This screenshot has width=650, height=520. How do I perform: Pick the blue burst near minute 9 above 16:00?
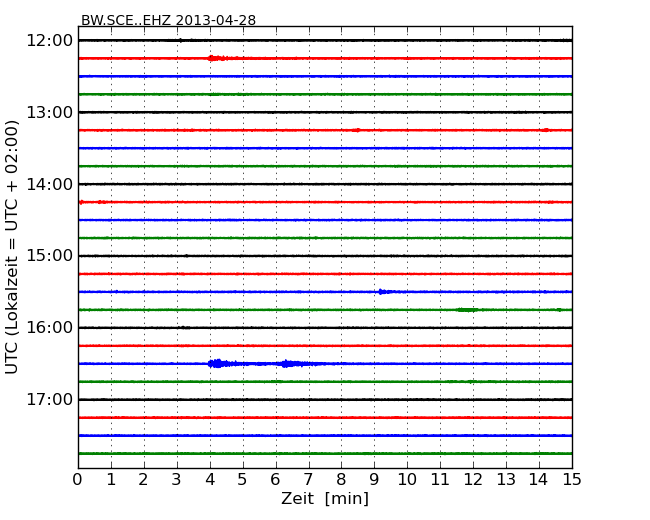click(385, 292)
